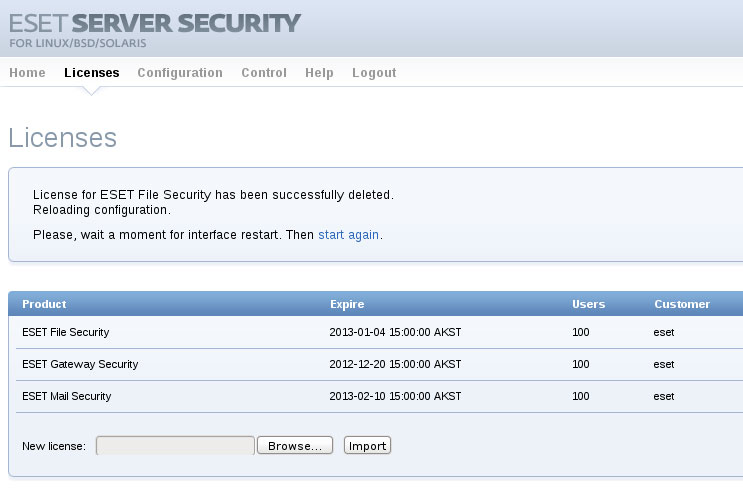The width and height of the screenshot is (743, 500).
Task: Follow the "start again" link
Action: 349,235
